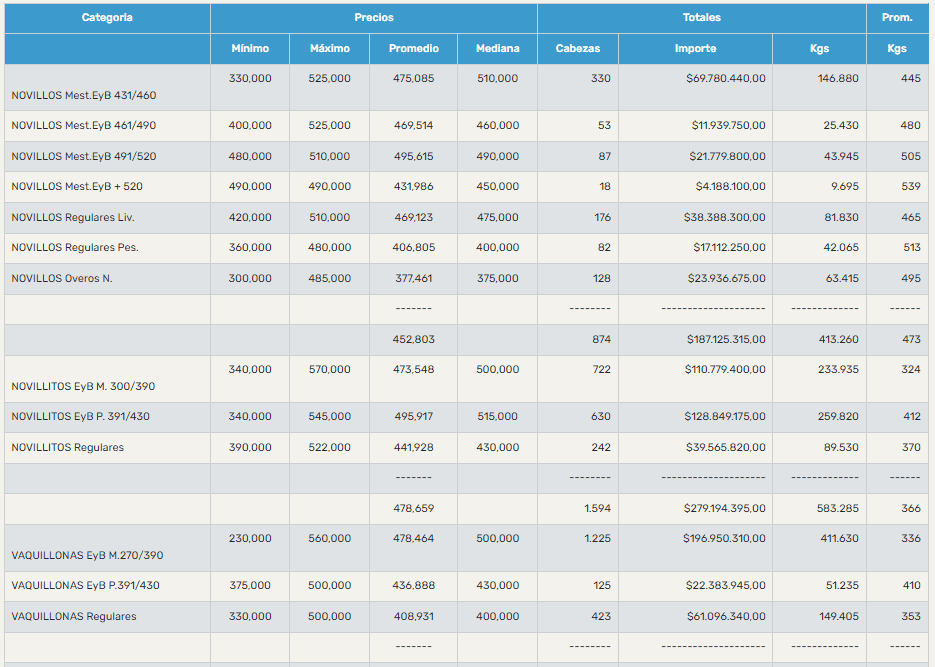Click the Totales group header
Viewport: 935px width, 667px height.
tap(701, 18)
